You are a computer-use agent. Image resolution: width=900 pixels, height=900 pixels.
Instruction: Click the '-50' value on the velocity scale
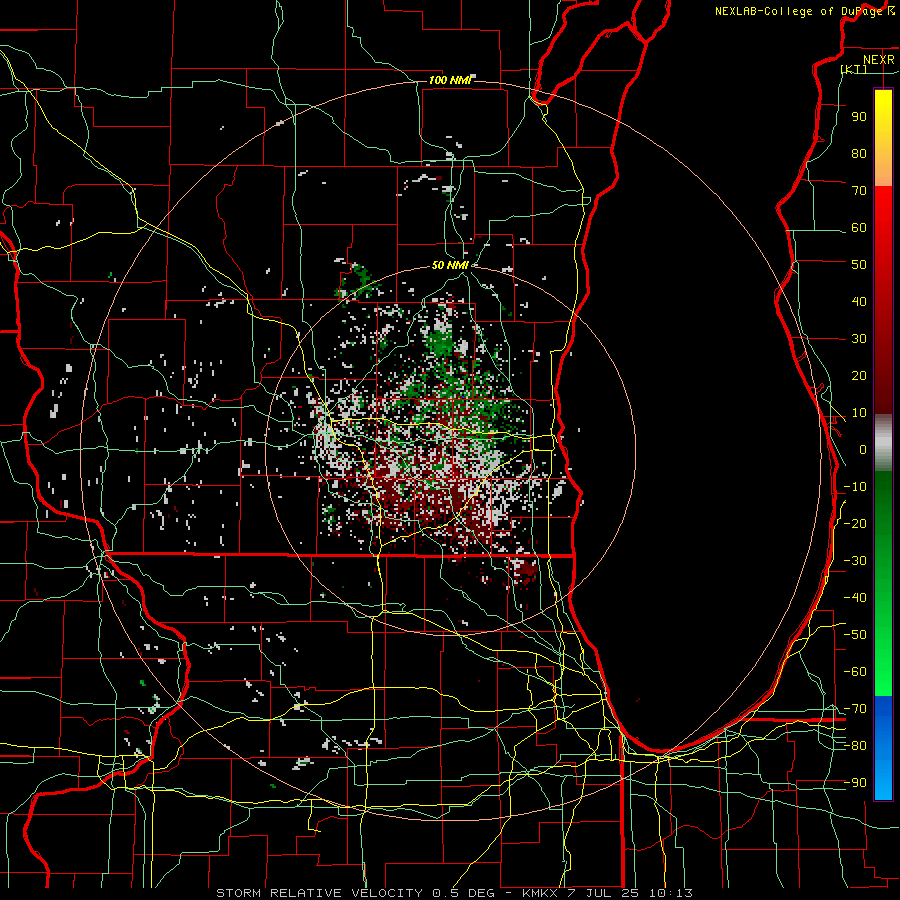855,635
